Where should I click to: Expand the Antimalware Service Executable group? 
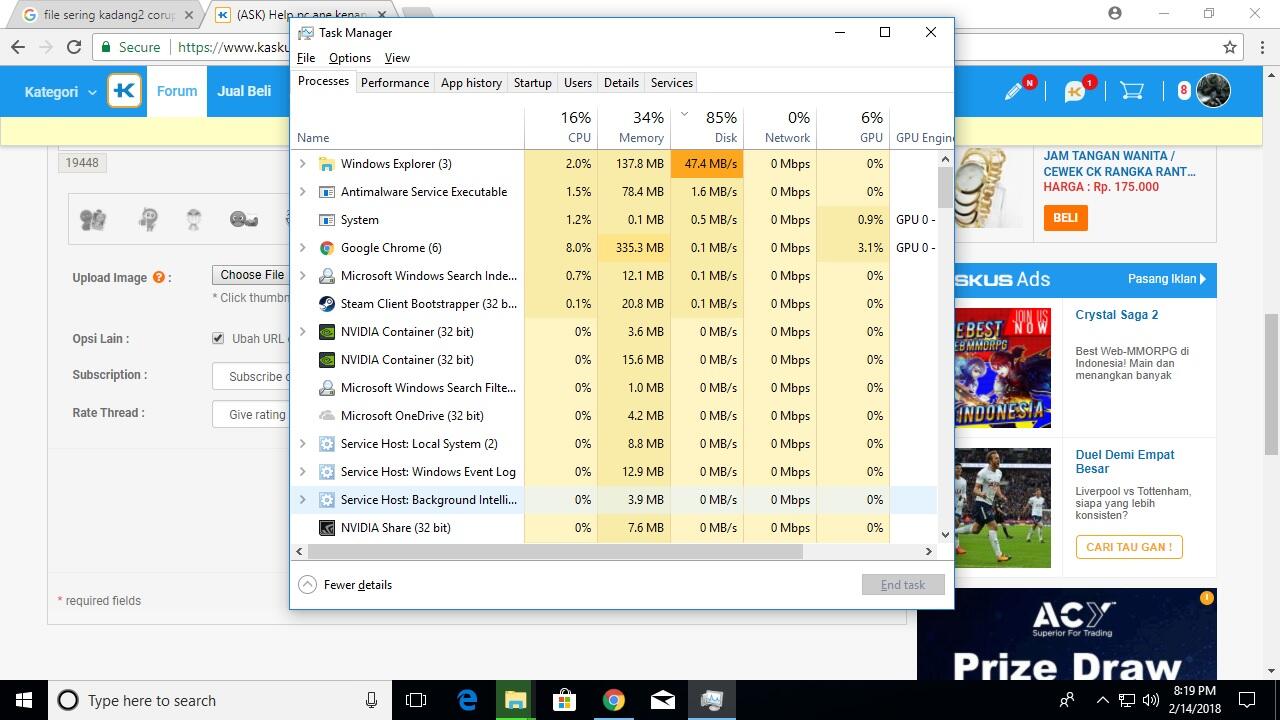coord(303,192)
